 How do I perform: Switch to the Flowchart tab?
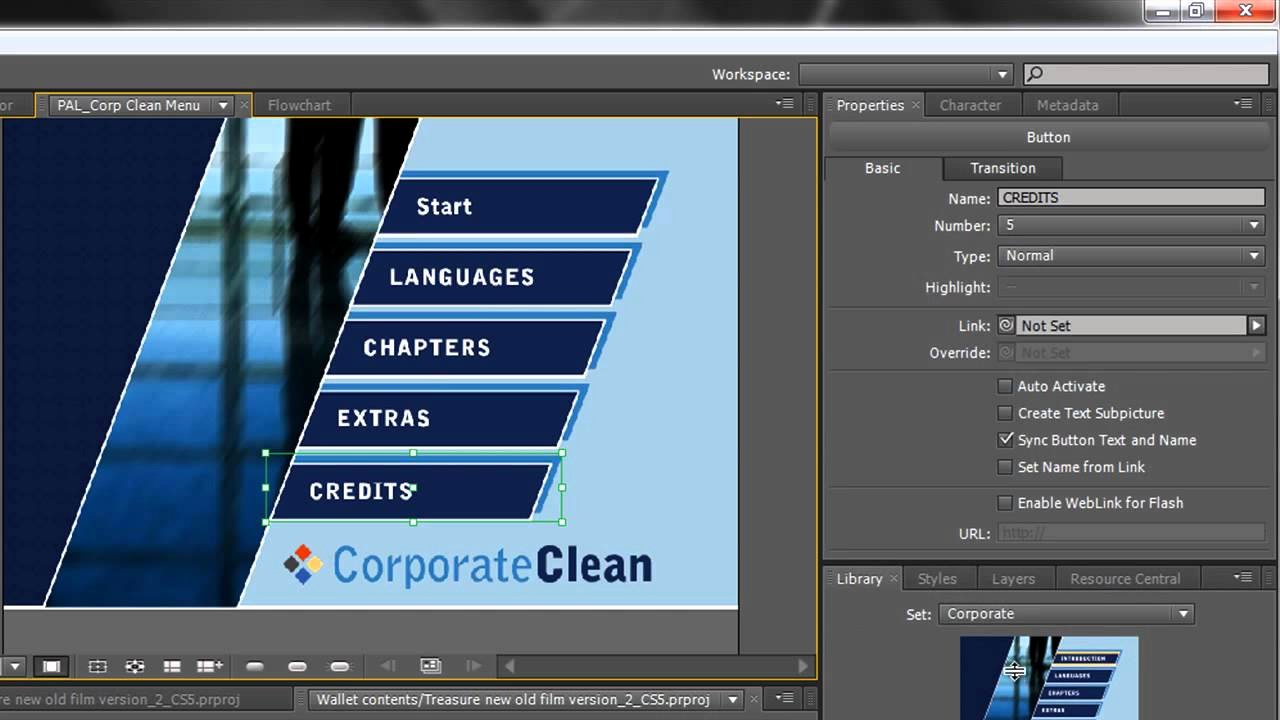coord(299,104)
